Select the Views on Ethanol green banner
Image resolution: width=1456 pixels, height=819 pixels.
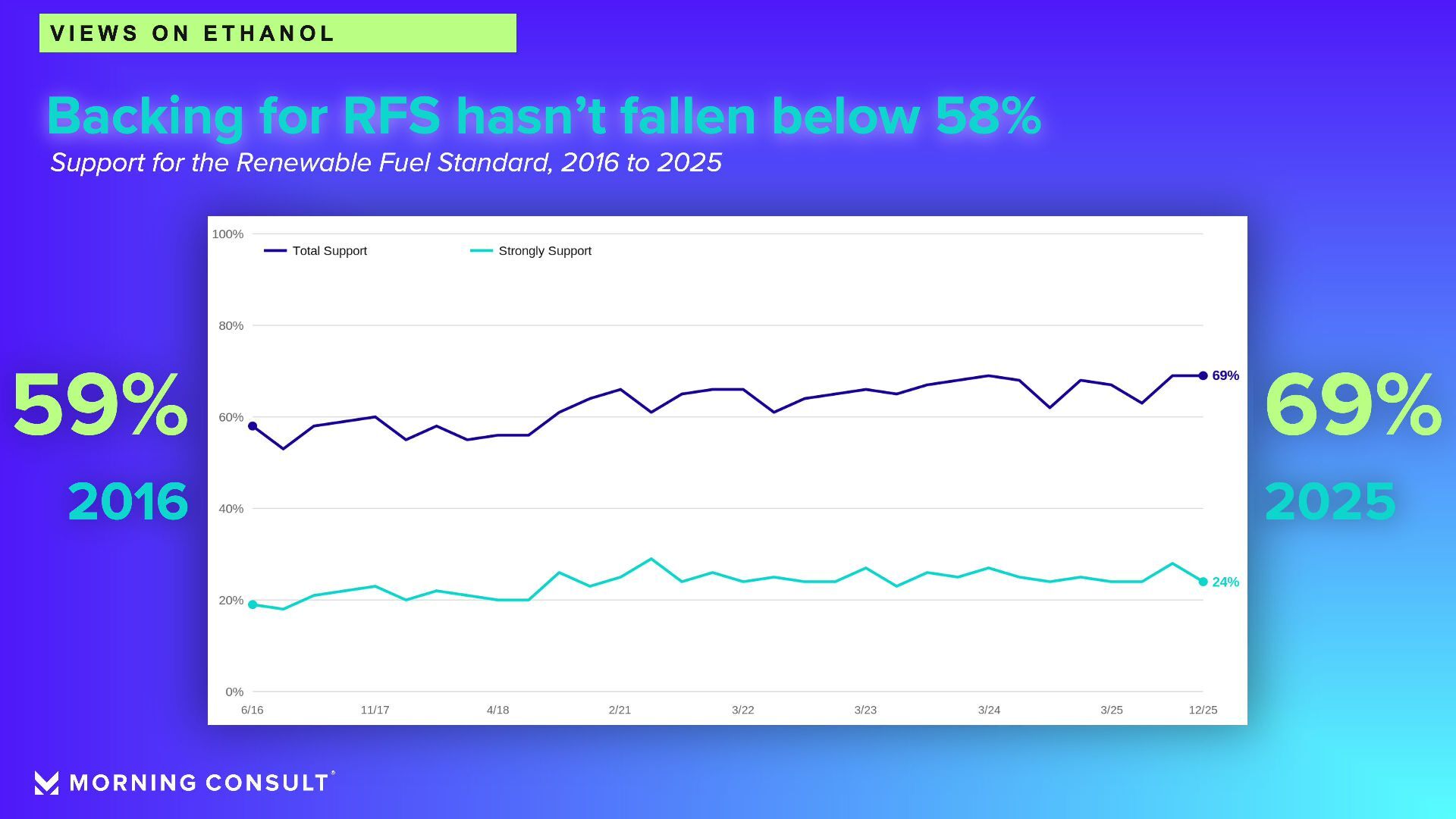click(x=278, y=33)
